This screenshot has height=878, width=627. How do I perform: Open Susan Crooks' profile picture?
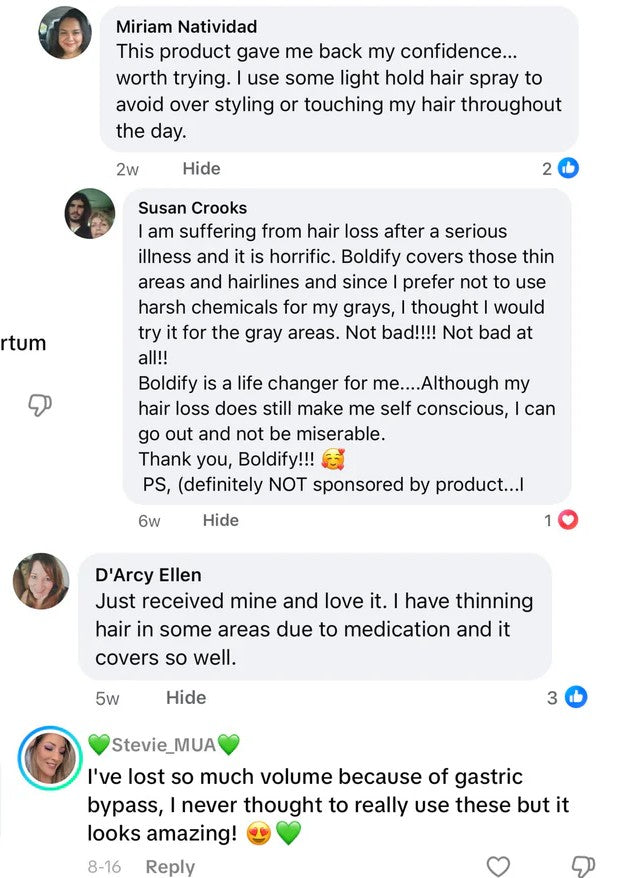click(90, 213)
